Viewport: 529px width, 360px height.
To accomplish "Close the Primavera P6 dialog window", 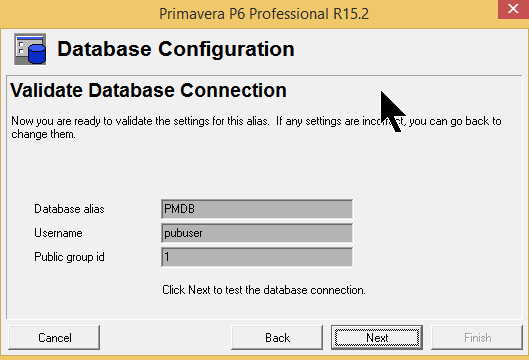I will pyautogui.click(x=513, y=9).
